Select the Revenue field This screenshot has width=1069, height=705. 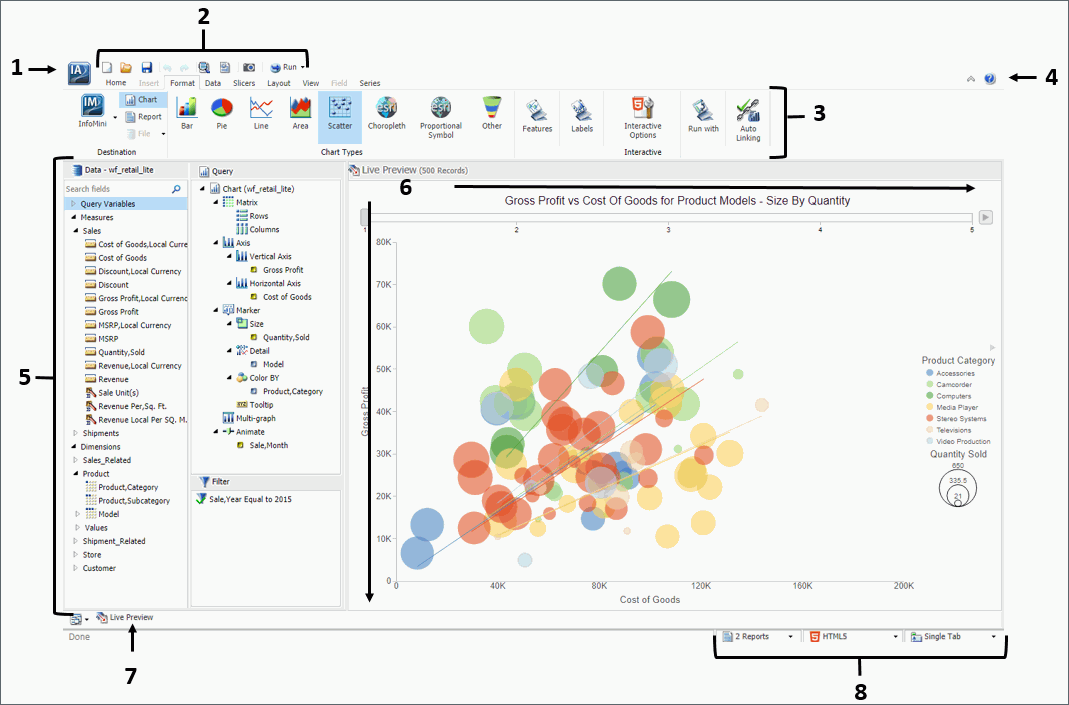click(107, 379)
